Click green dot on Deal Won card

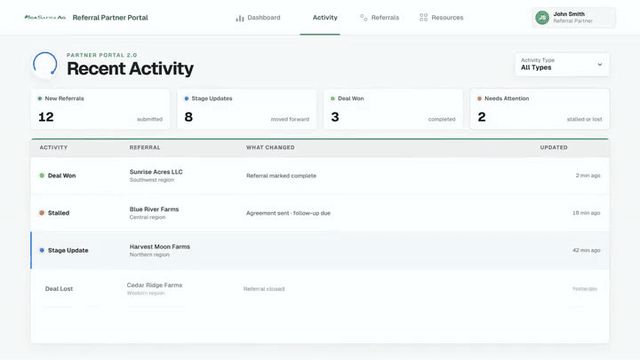[x=333, y=98]
